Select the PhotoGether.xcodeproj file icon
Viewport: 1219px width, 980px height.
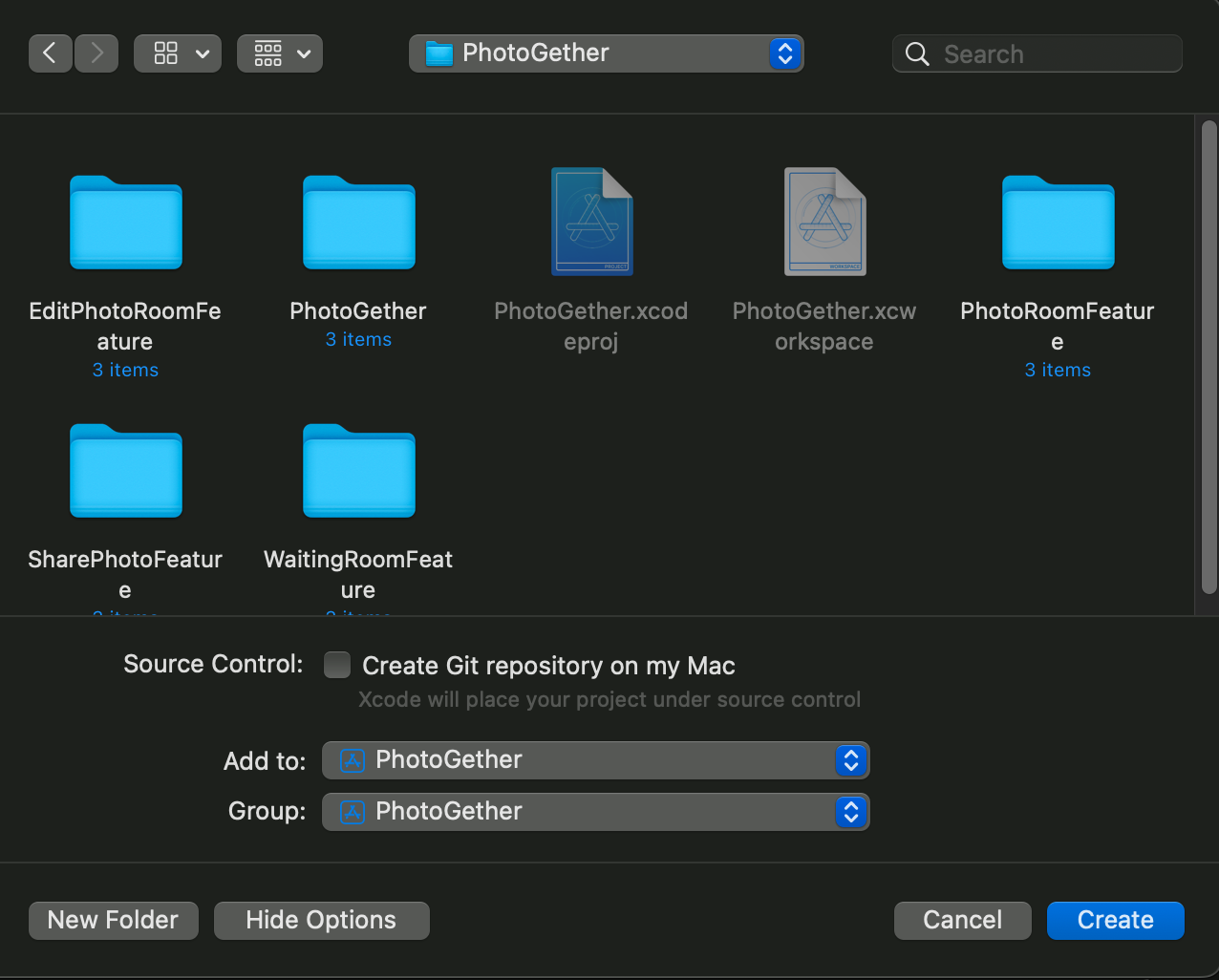click(x=591, y=223)
